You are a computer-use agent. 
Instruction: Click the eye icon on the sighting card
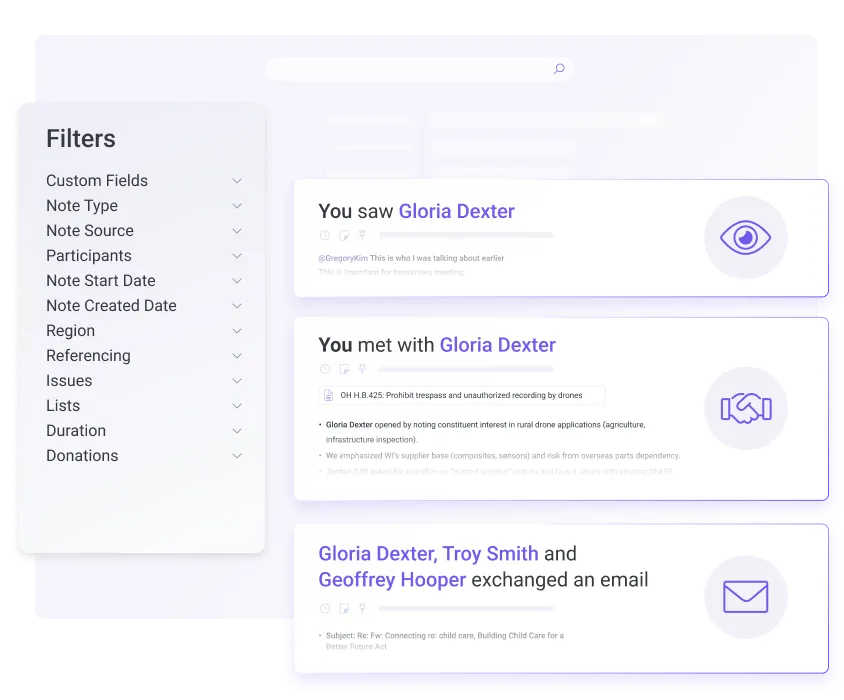click(745, 237)
